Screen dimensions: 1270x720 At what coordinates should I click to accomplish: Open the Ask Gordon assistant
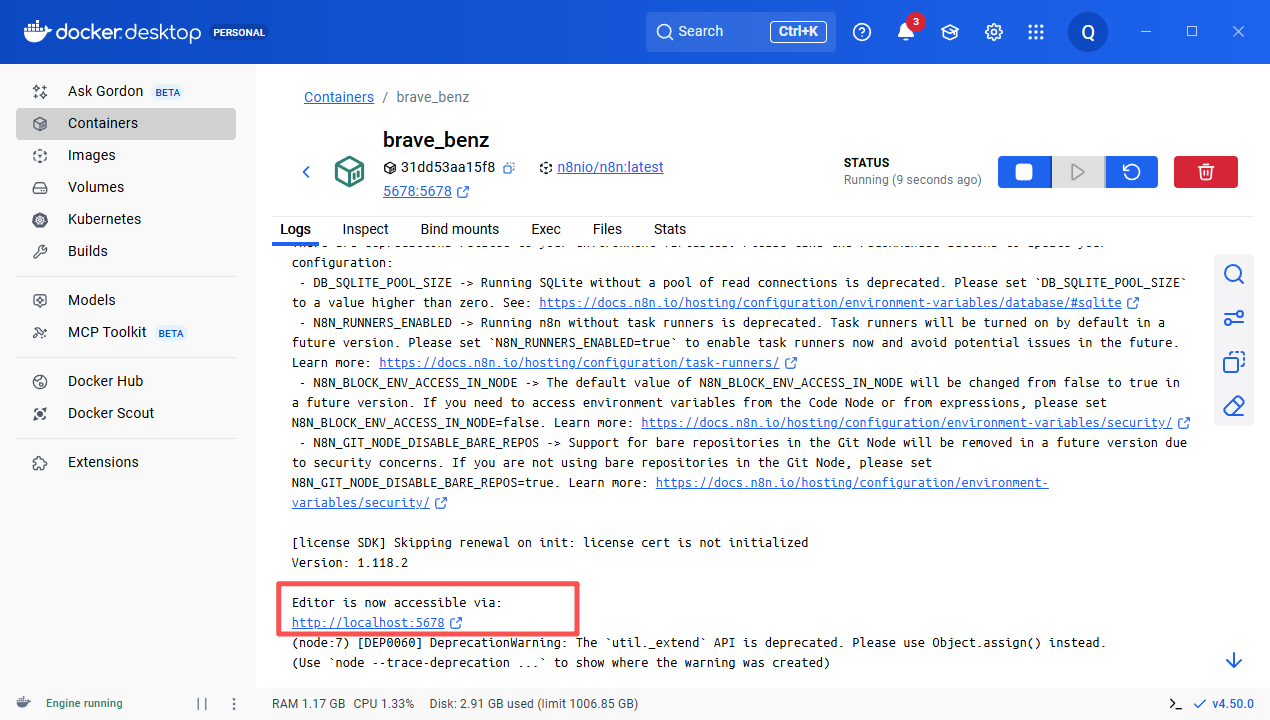pyautogui.click(x=126, y=91)
